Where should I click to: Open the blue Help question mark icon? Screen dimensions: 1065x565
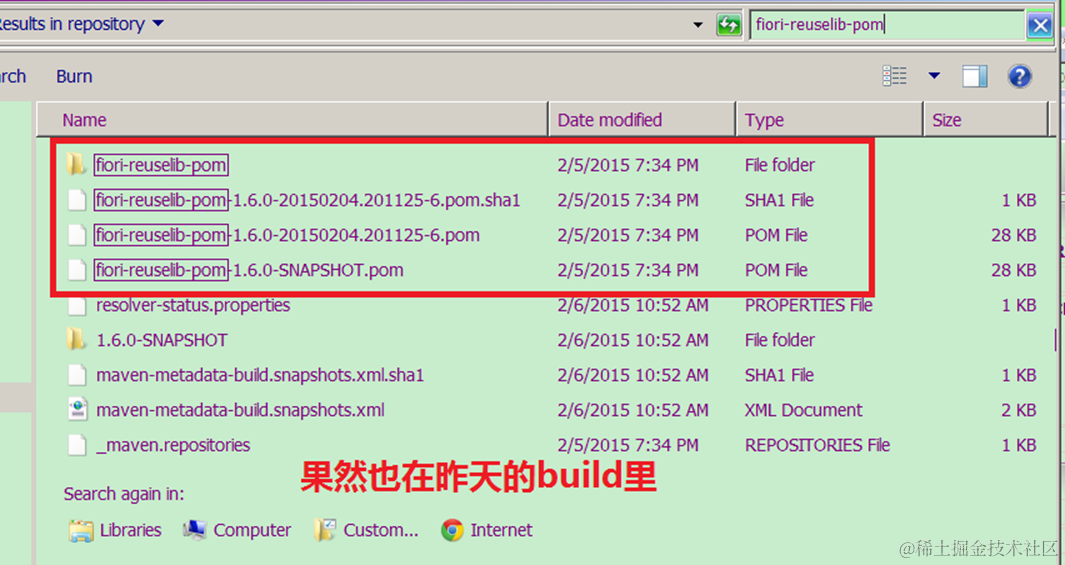1019,76
